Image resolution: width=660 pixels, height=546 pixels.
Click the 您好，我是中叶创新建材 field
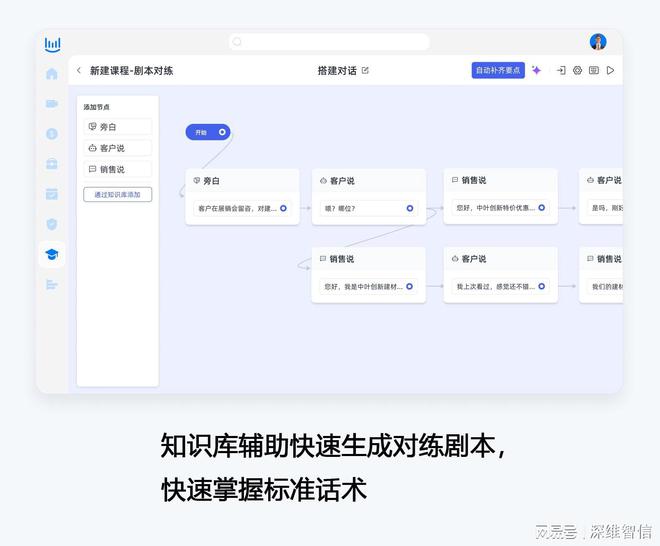368,287
